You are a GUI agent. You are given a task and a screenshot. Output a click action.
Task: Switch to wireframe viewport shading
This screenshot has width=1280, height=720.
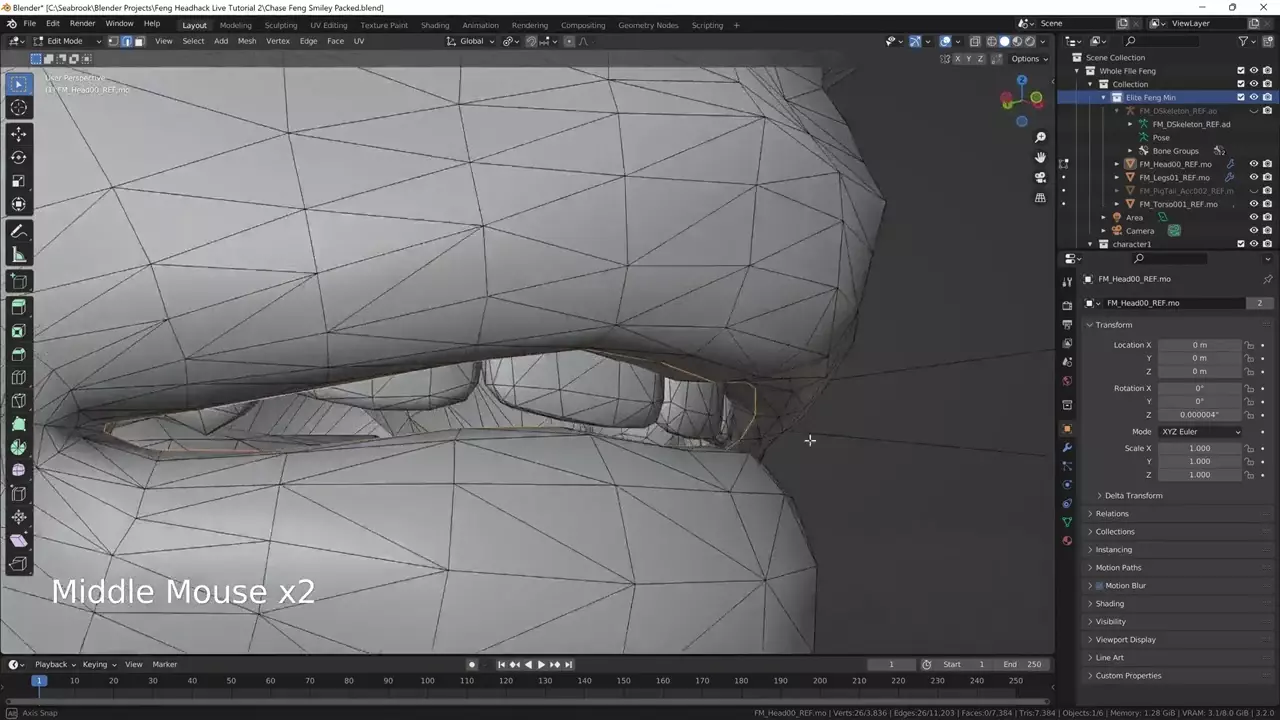[991, 41]
